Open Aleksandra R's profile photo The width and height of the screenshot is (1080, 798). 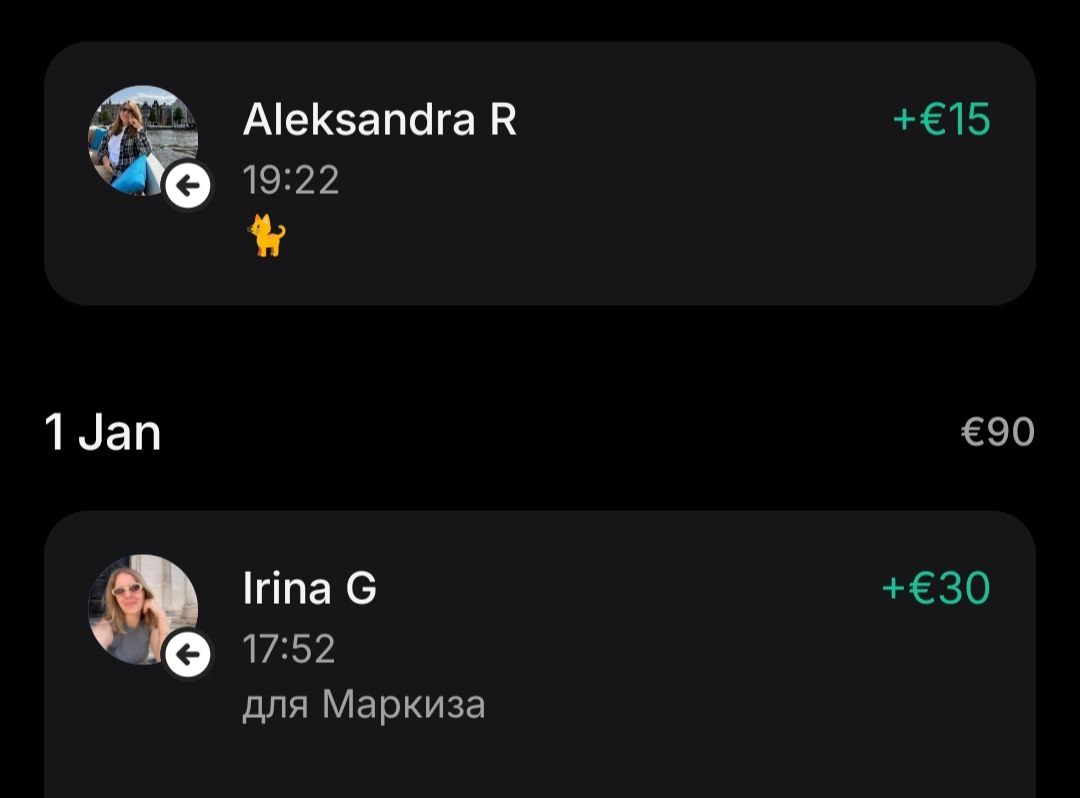click(x=143, y=140)
